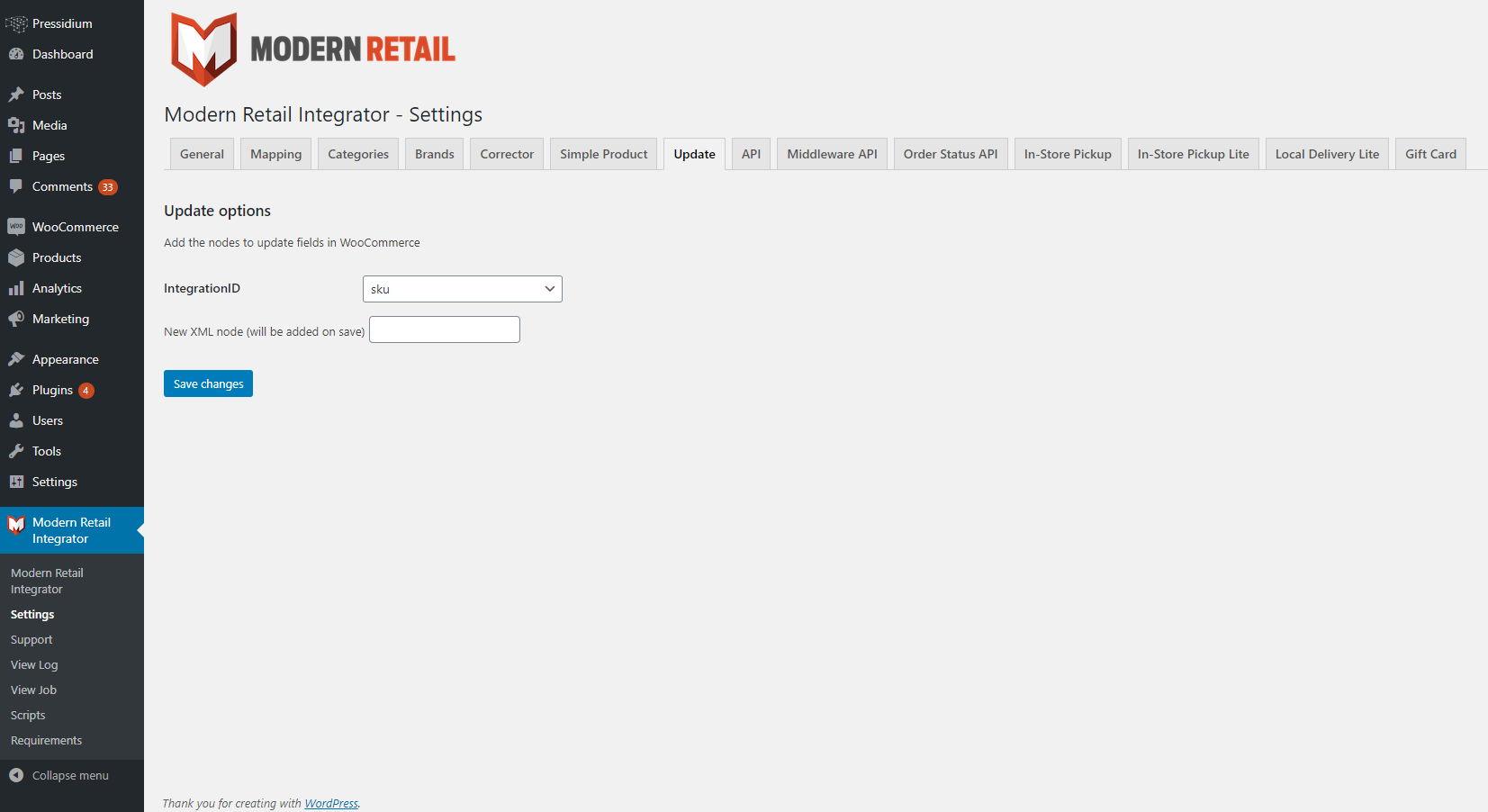This screenshot has width=1488, height=812.
Task: Open the Dashboard menu label
Action: (x=62, y=54)
